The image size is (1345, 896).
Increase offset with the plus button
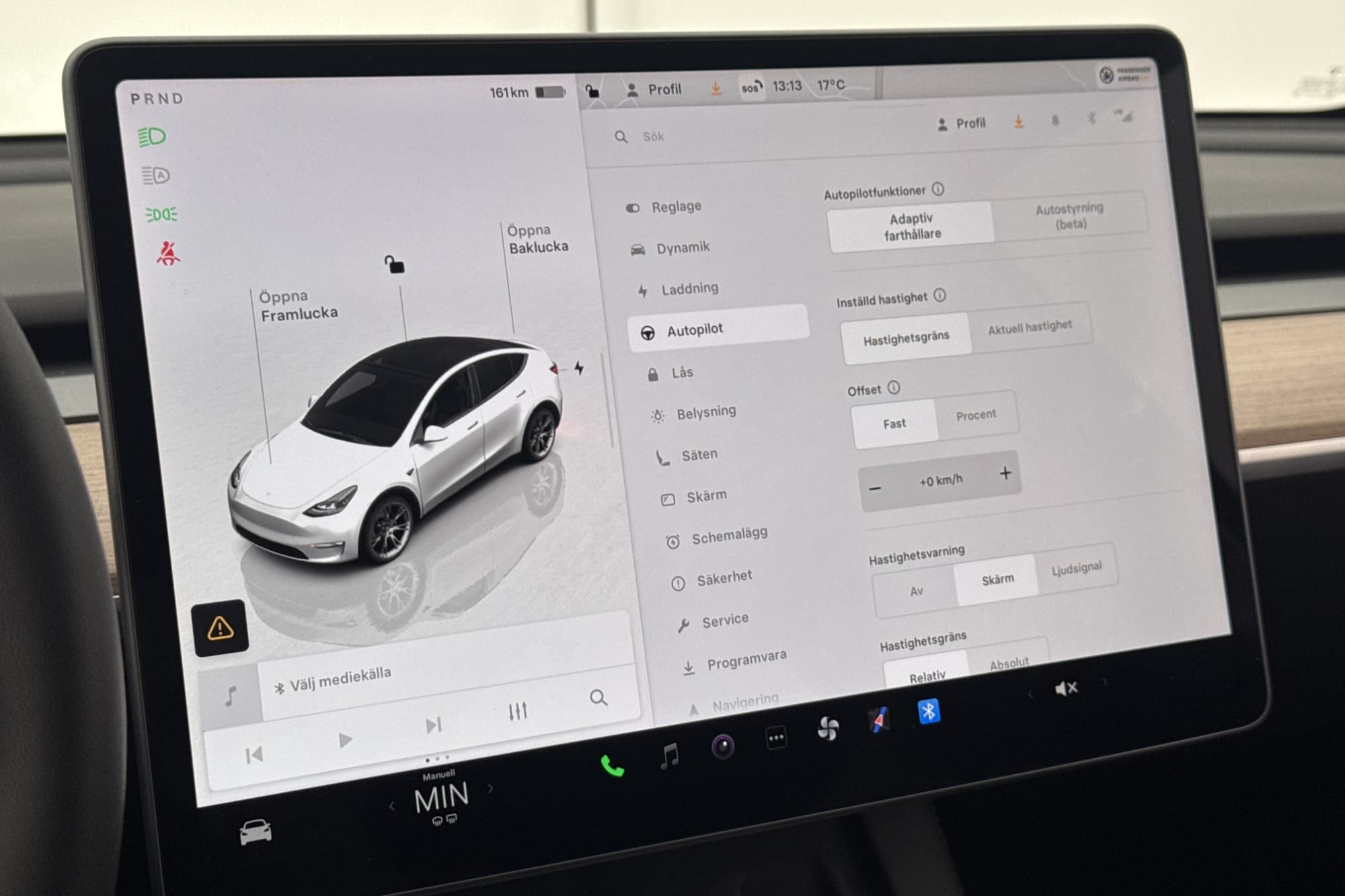click(x=1005, y=473)
